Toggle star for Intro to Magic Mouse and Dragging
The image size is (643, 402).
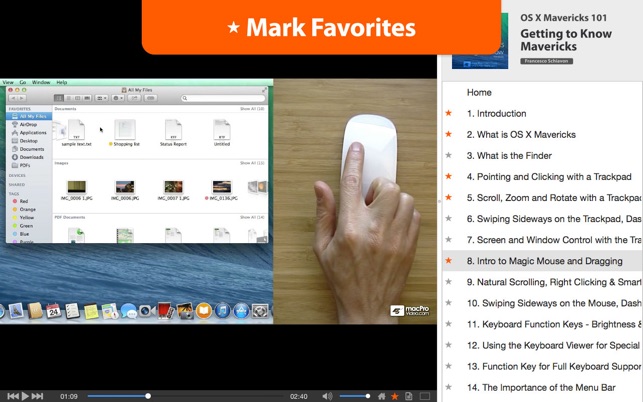point(449,260)
